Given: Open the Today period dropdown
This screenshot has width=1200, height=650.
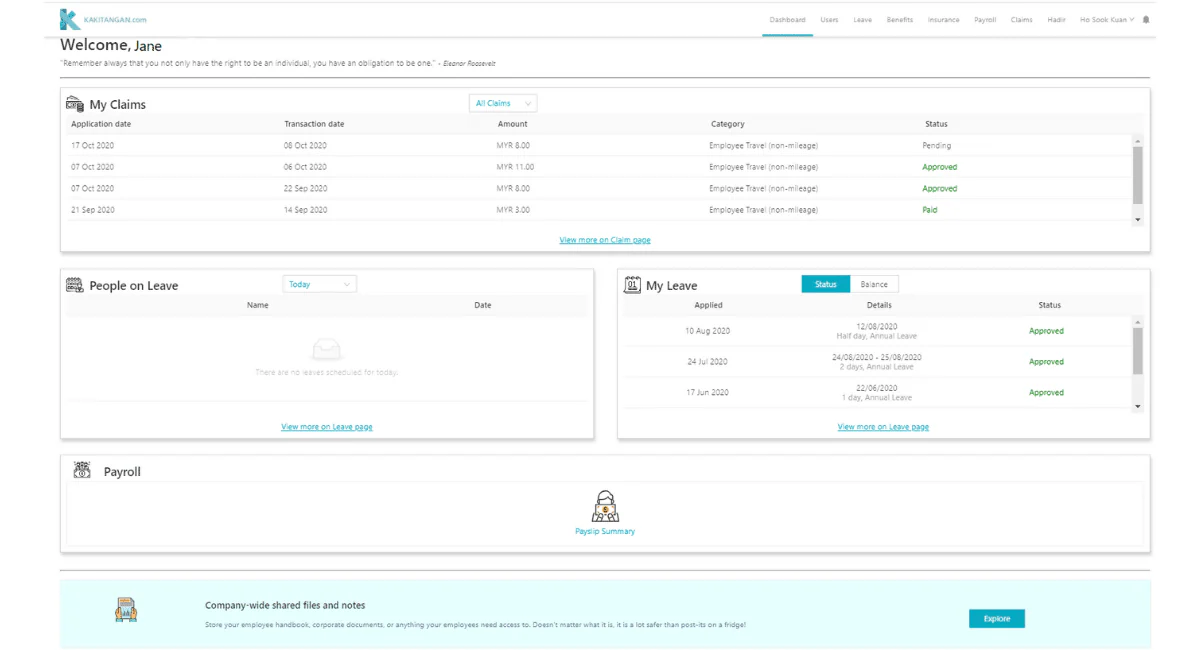Looking at the screenshot, I should [x=320, y=284].
